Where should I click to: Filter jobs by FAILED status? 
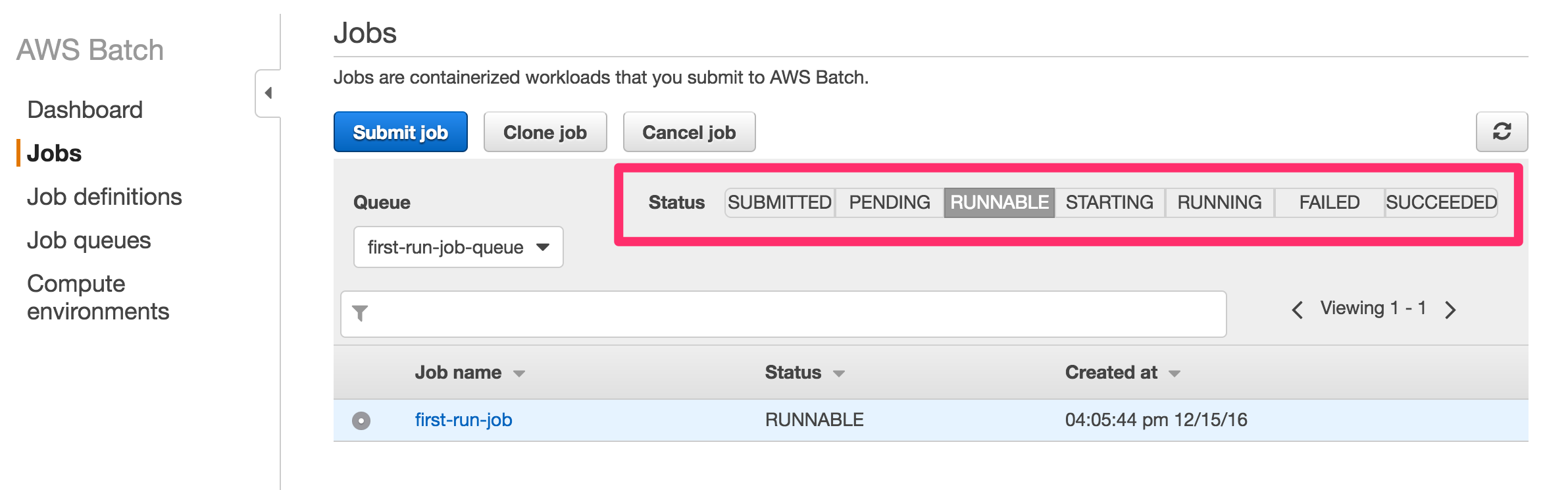(1328, 202)
